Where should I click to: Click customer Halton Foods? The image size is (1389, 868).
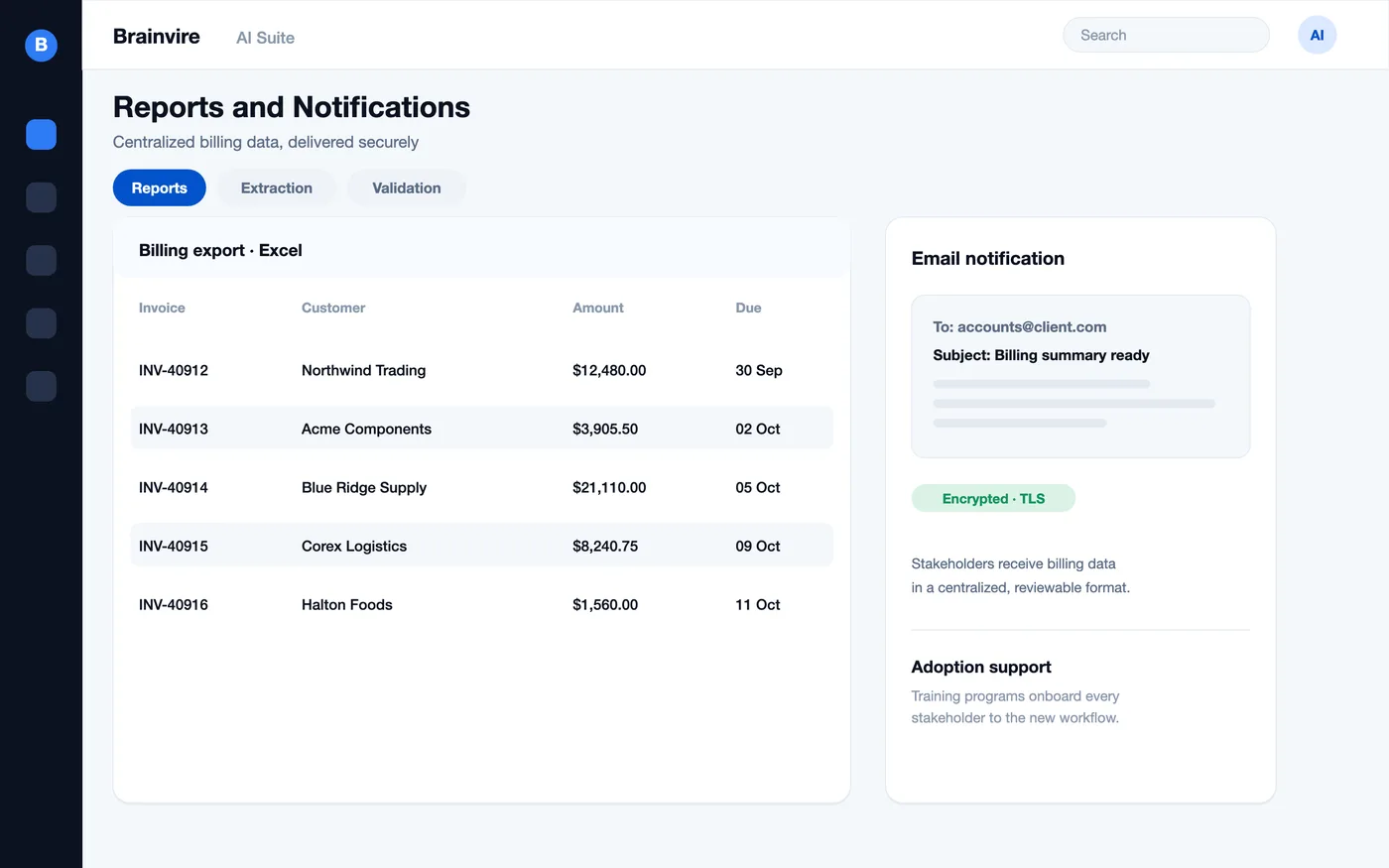tap(347, 604)
